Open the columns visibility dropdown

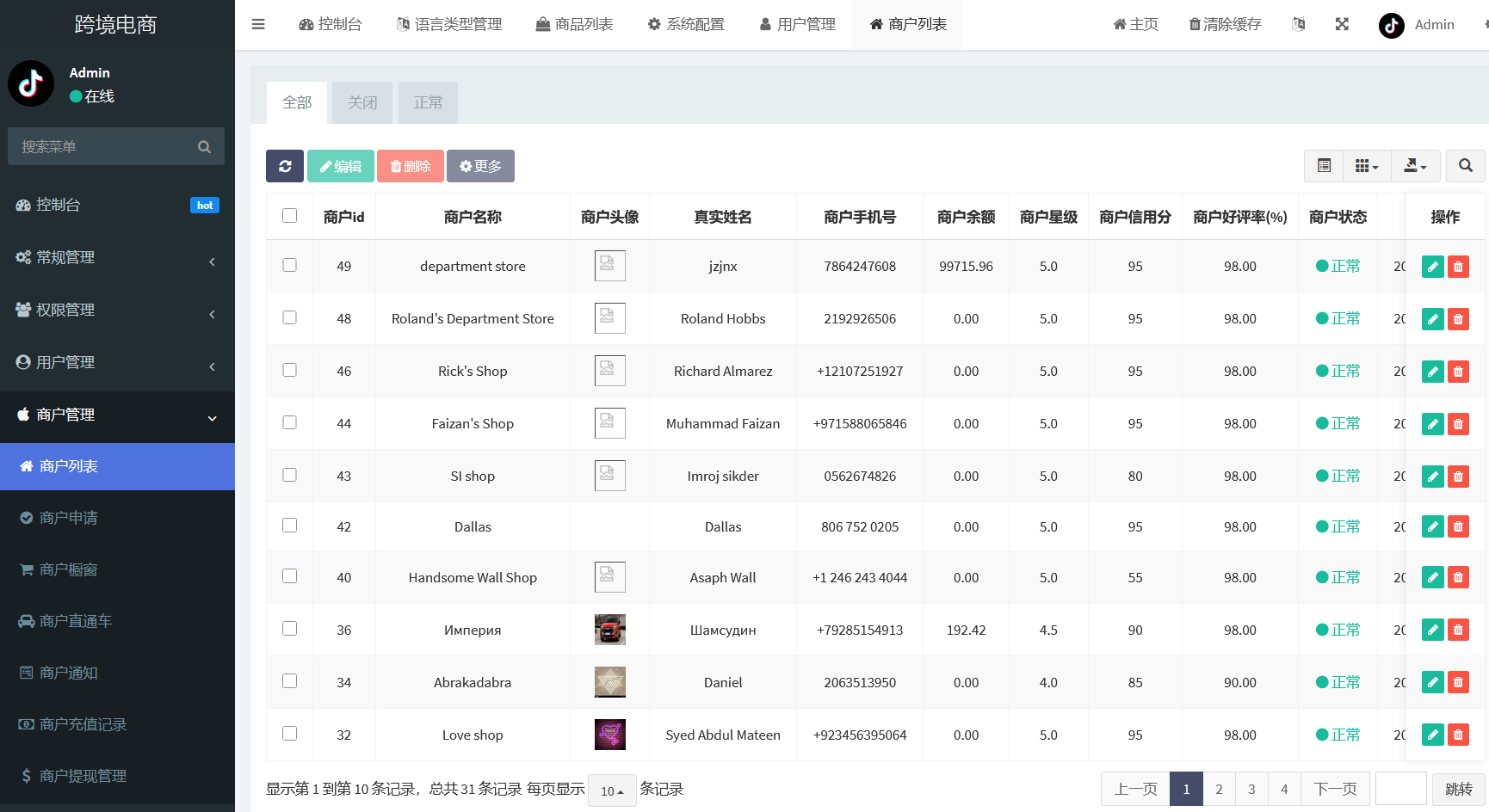[x=1366, y=166]
